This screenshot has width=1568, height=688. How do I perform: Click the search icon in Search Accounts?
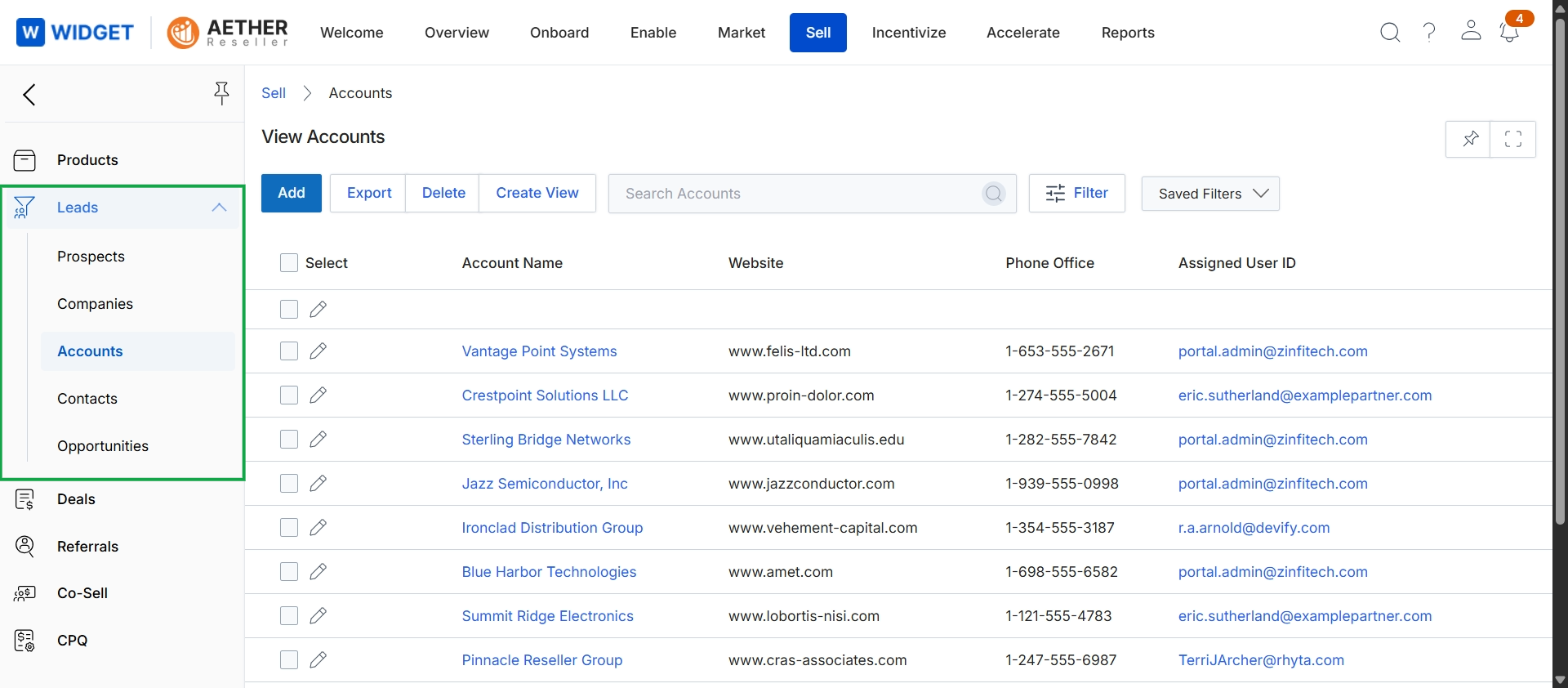[x=994, y=194]
